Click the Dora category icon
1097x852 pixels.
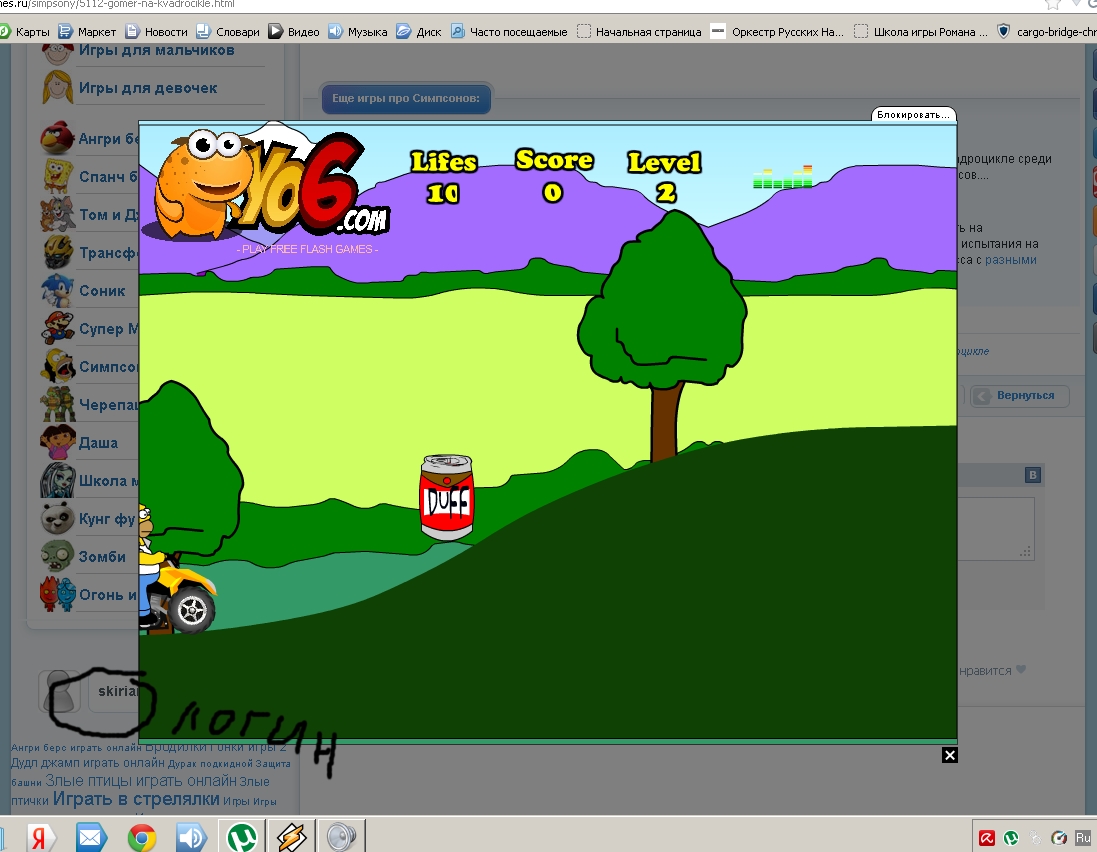(x=57, y=442)
